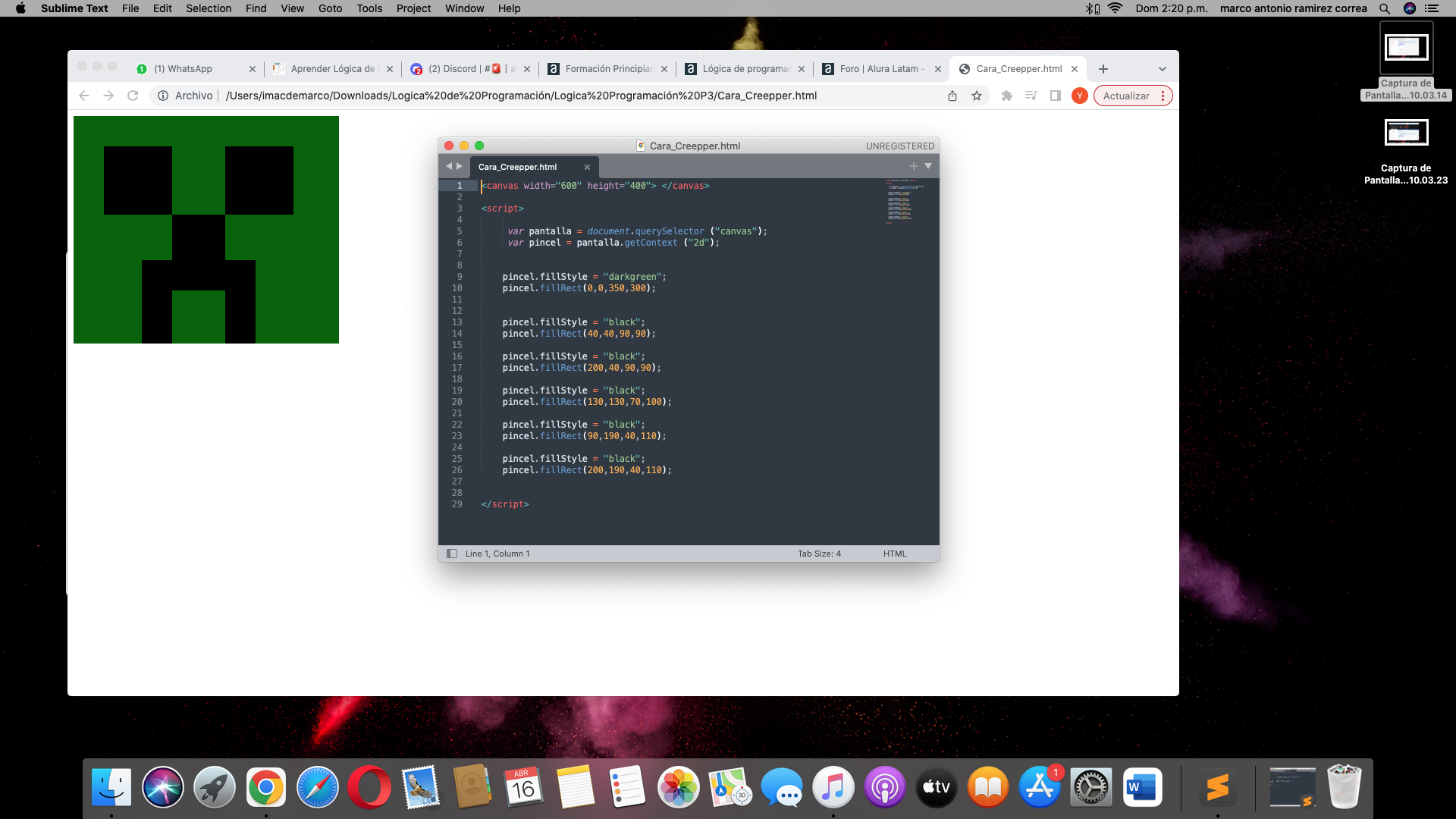1456x819 pixels.
Task: Open App Store with badge in the Dock
Action: click(1040, 788)
